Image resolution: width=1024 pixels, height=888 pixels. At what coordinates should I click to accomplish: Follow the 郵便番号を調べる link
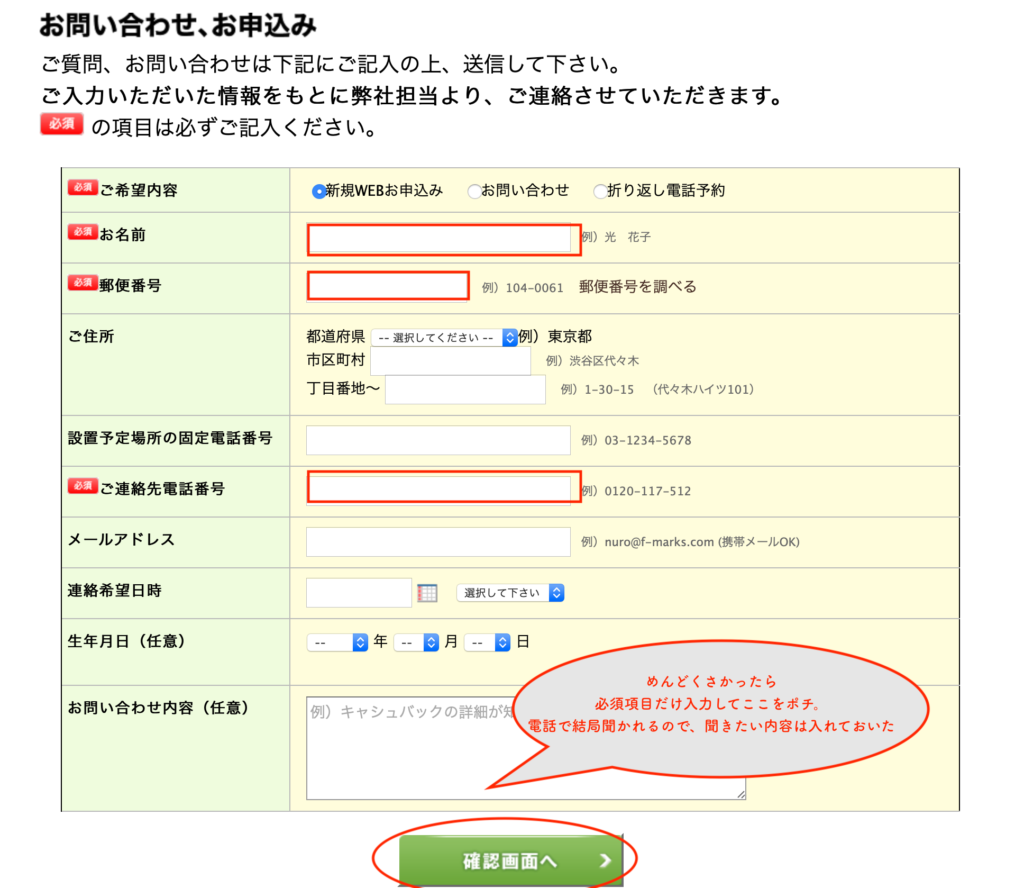coord(637,287)
